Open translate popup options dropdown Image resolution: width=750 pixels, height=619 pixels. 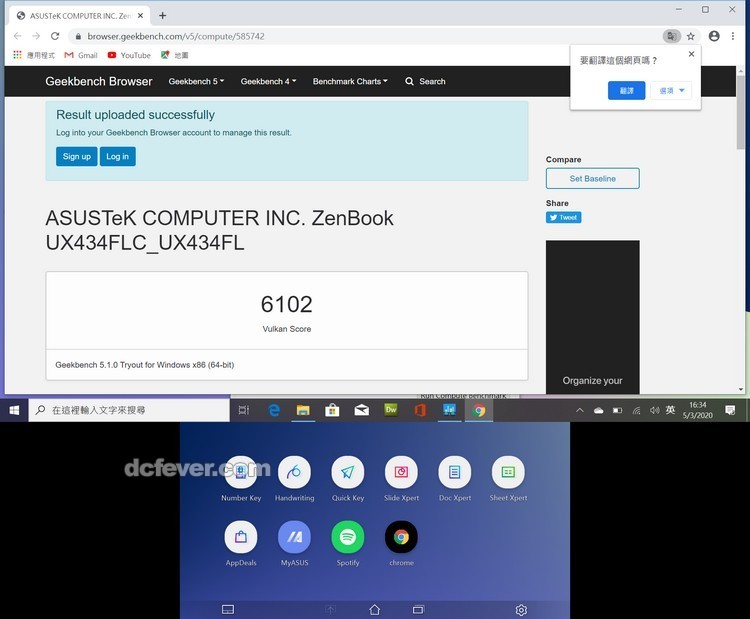672,90
